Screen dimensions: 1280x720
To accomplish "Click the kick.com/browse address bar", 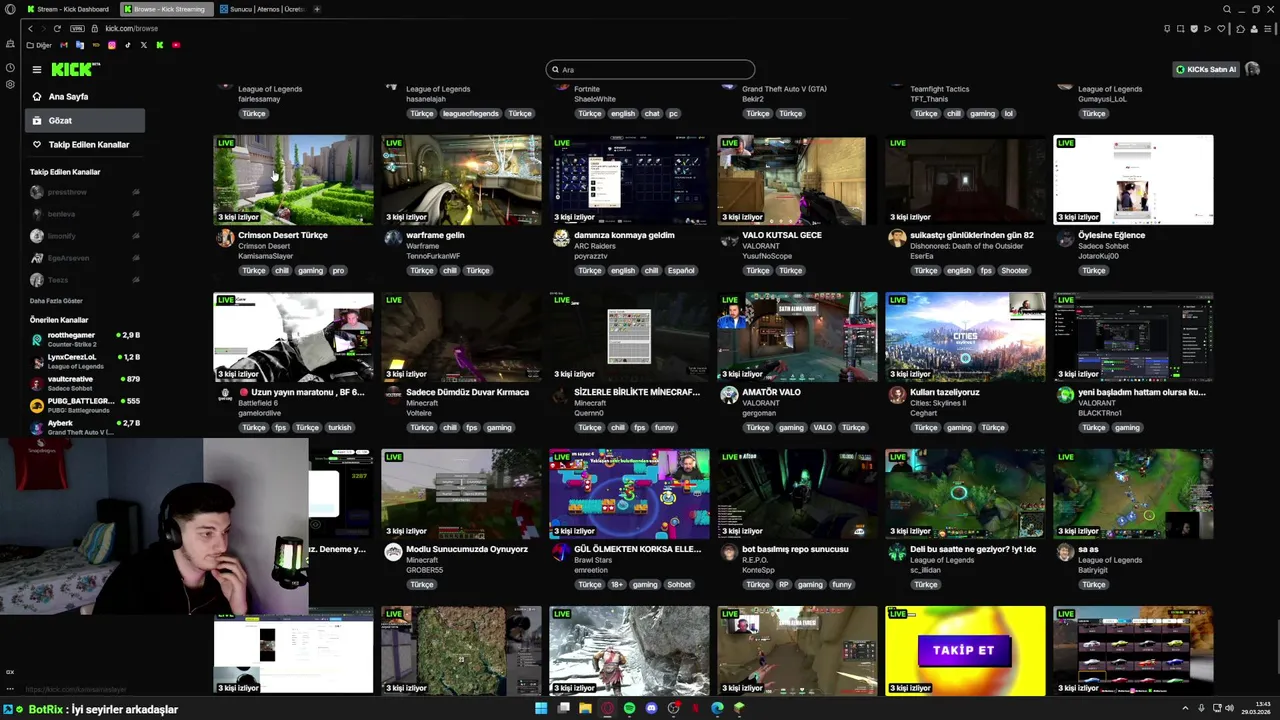I will click(132, 28).
